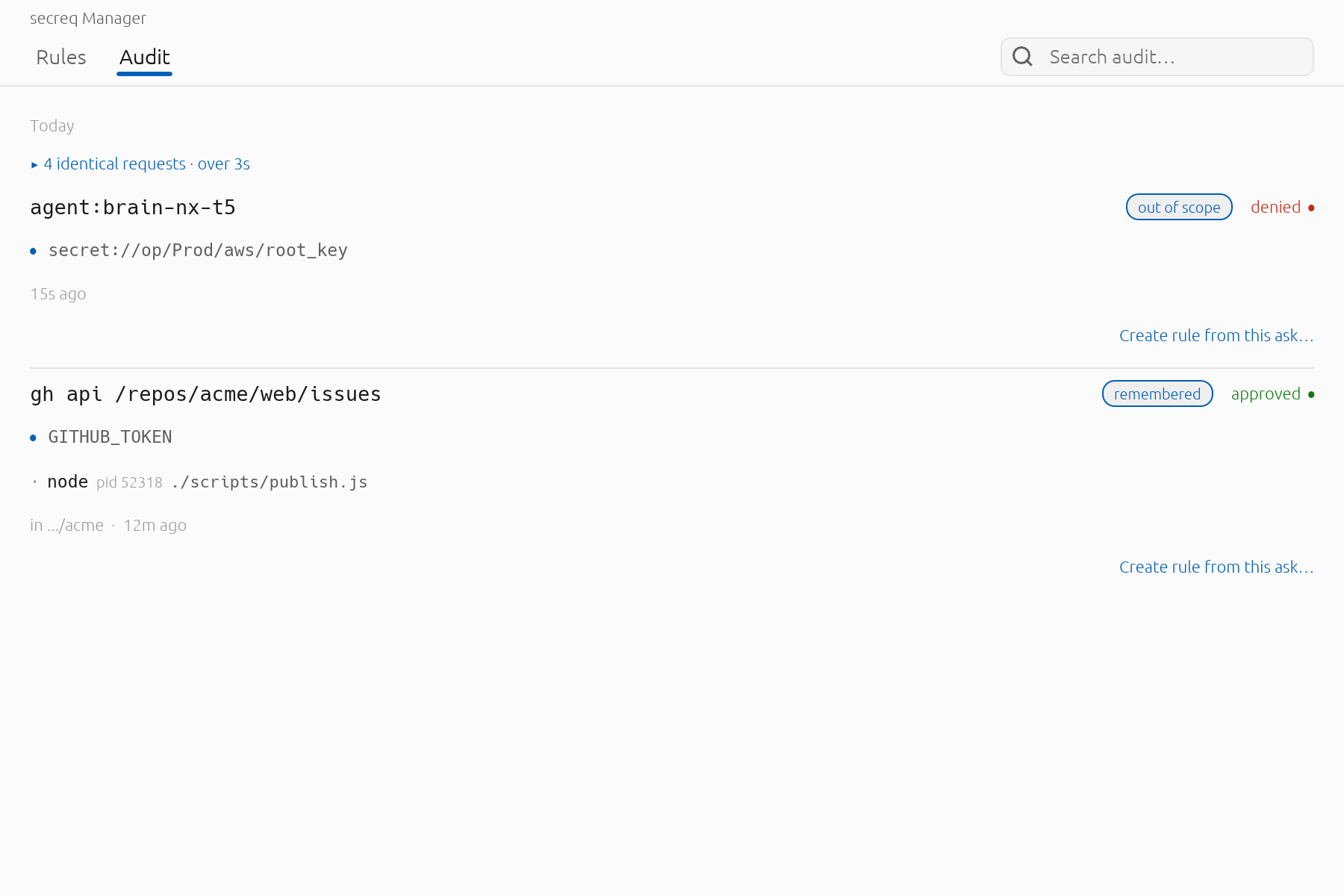Image resolution: width=1344 pixels, height=896 pixels.
Task: Switch to the Rules tab
Action: 61,57
